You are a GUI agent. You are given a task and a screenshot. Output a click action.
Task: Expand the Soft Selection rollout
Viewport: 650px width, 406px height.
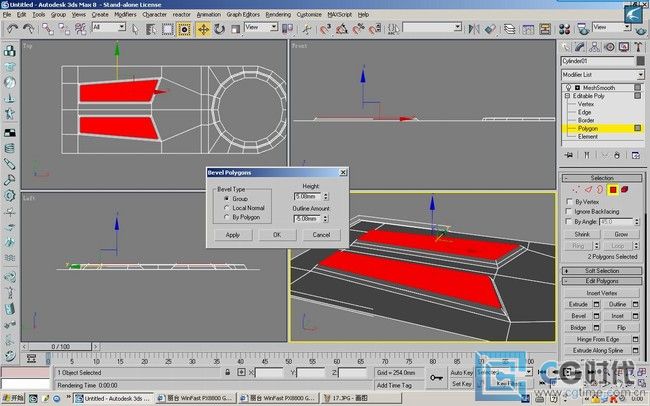pyautogui.click(x=602, y=271)
